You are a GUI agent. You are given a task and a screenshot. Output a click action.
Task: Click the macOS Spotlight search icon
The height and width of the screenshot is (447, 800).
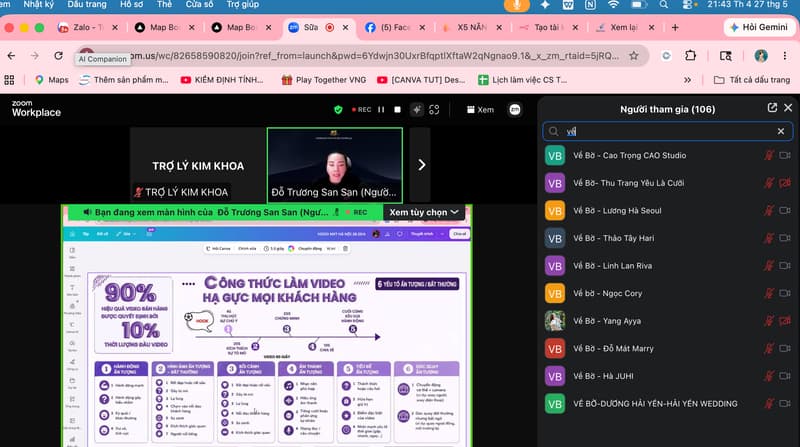click(663, 5)
